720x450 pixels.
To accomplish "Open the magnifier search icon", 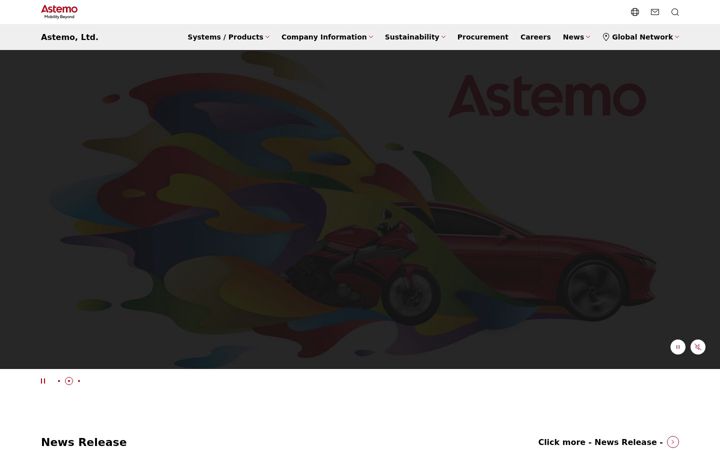I will pyautogui.click(x=675, y=12).
